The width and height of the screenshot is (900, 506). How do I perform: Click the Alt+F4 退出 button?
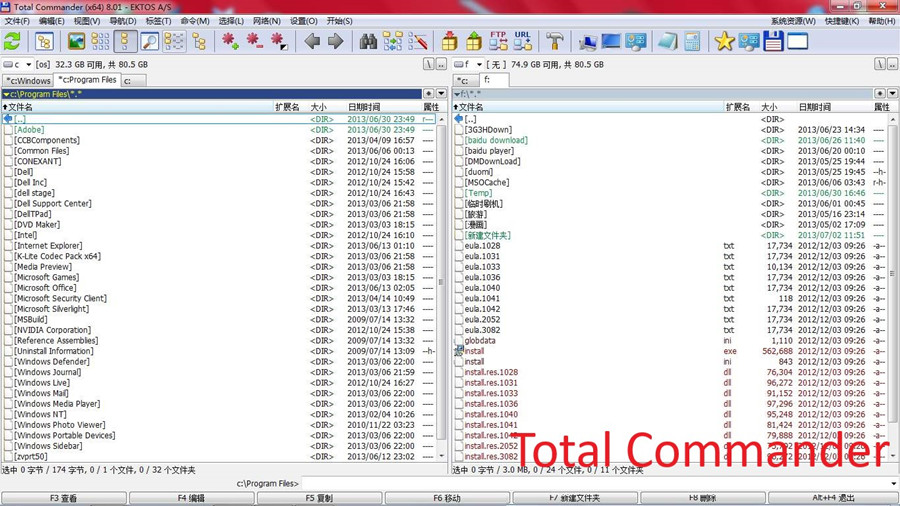[833, 498]
